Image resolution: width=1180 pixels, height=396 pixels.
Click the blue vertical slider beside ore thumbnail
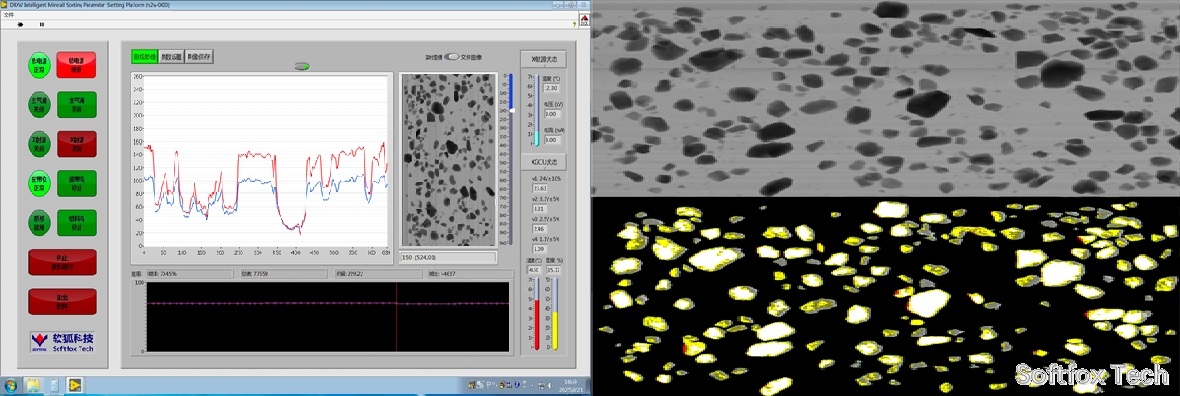pyautogui.click(x=511, y=158)
